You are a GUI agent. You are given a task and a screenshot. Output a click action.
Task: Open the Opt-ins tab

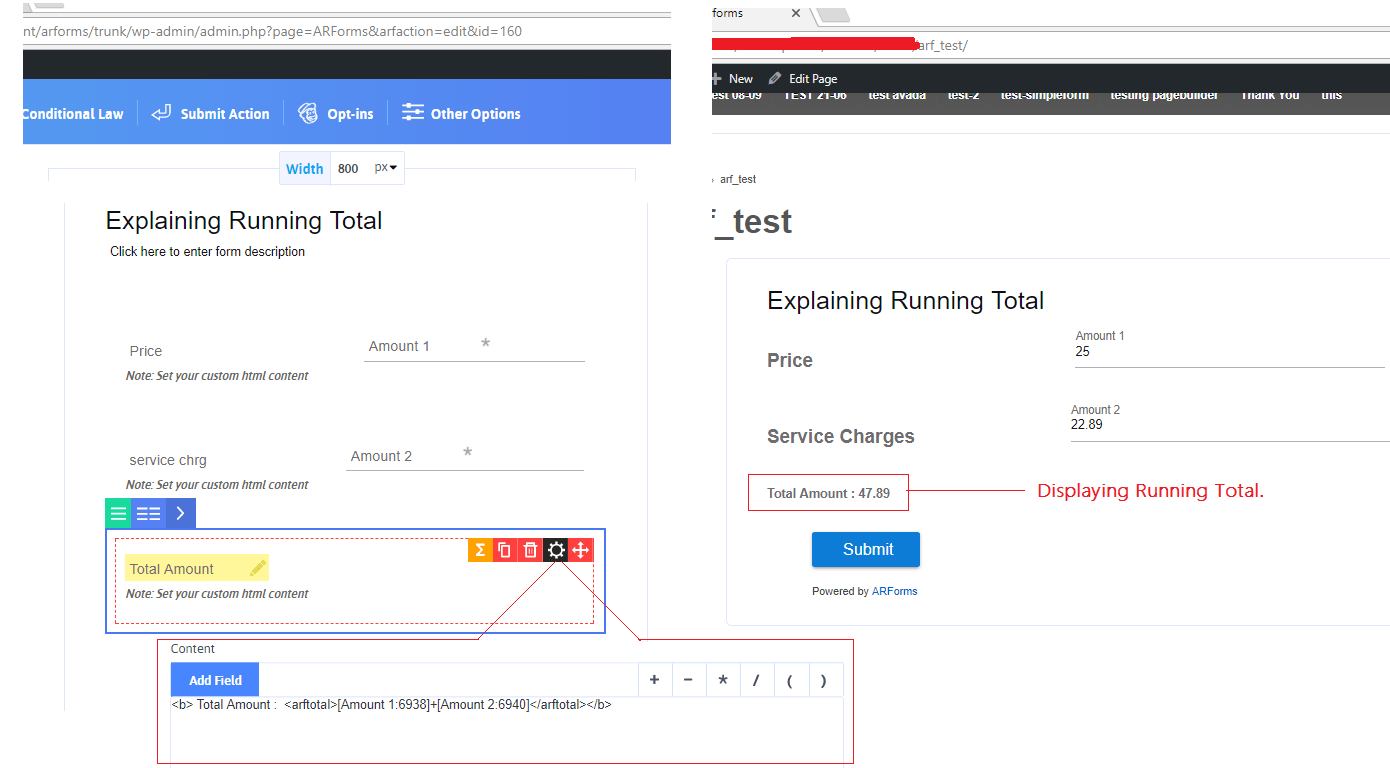[336, 114]
